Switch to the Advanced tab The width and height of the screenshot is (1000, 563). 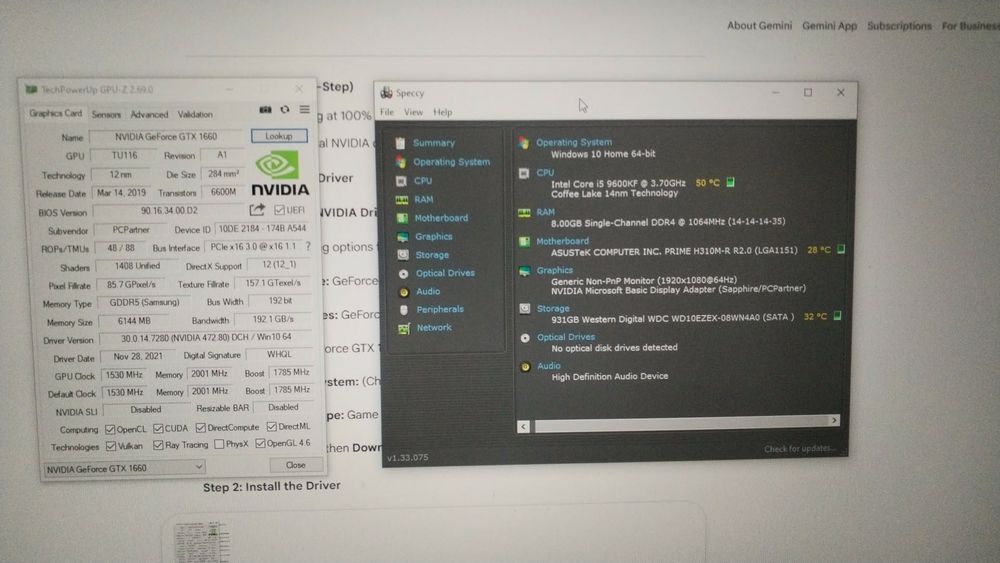pos(149,115)
